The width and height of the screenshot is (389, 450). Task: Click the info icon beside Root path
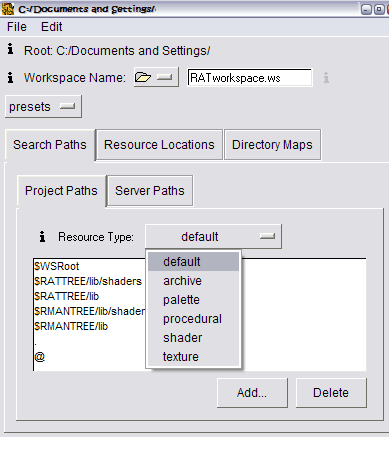(x=10, y=49)
